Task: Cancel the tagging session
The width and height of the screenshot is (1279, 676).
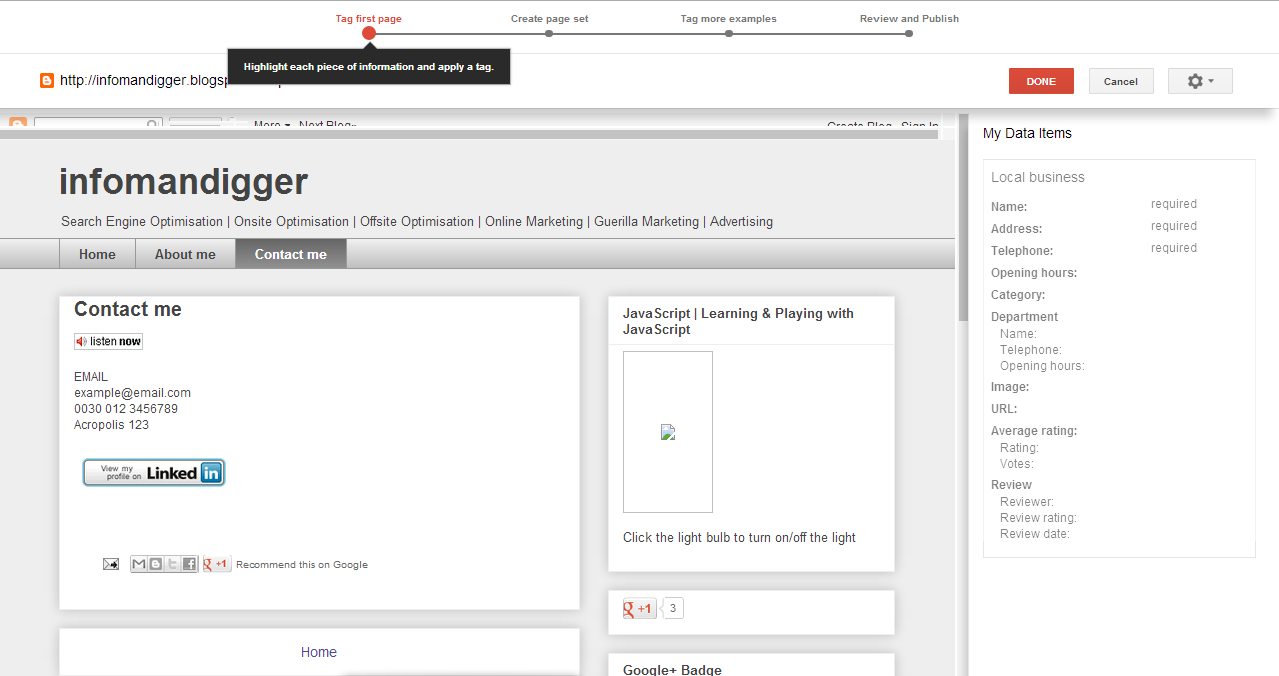Action: pos(1120,81)
